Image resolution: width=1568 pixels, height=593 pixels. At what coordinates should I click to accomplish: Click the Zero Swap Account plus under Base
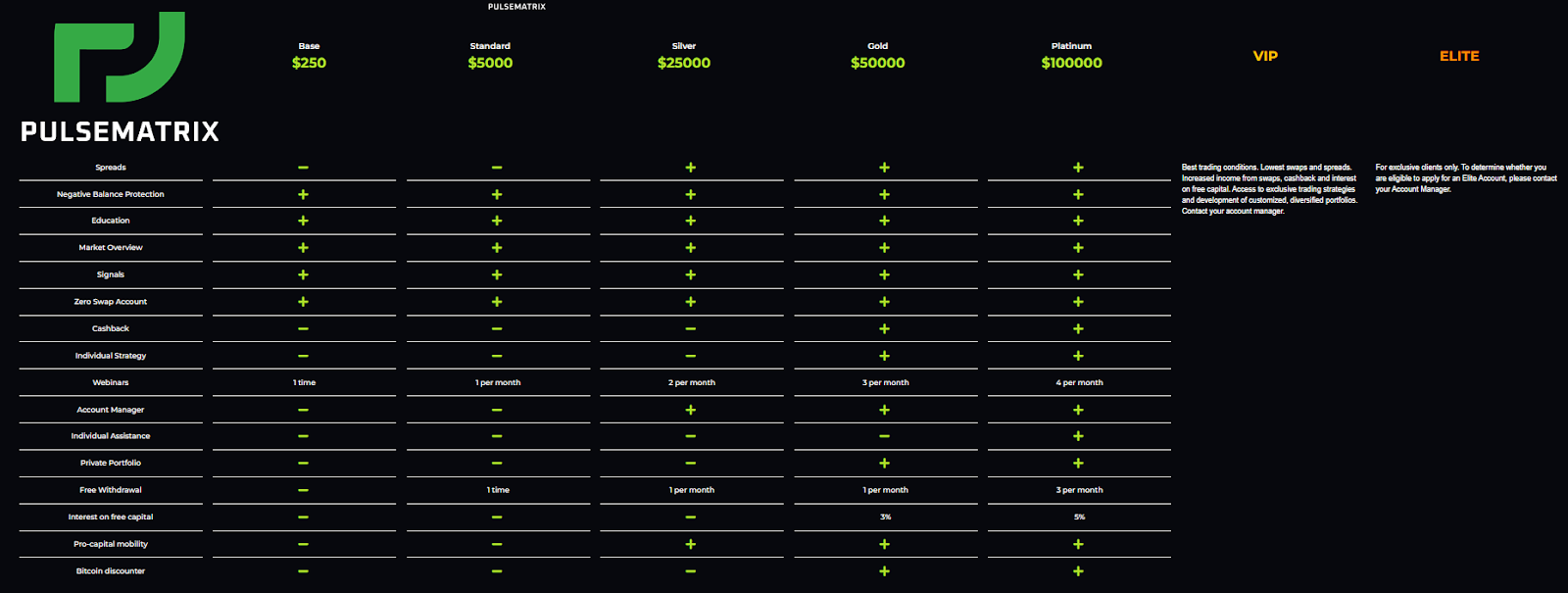point(303,302)
